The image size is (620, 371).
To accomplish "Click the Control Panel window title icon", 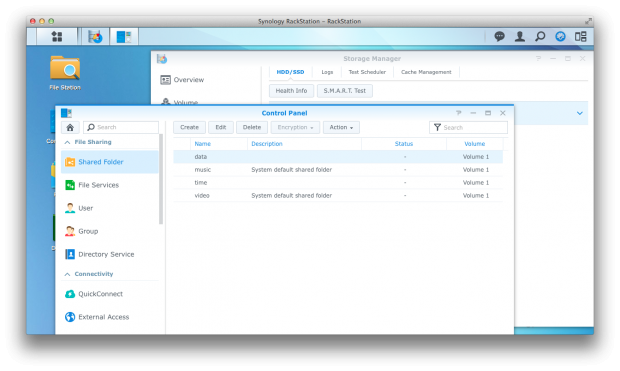I will [66, 113].
